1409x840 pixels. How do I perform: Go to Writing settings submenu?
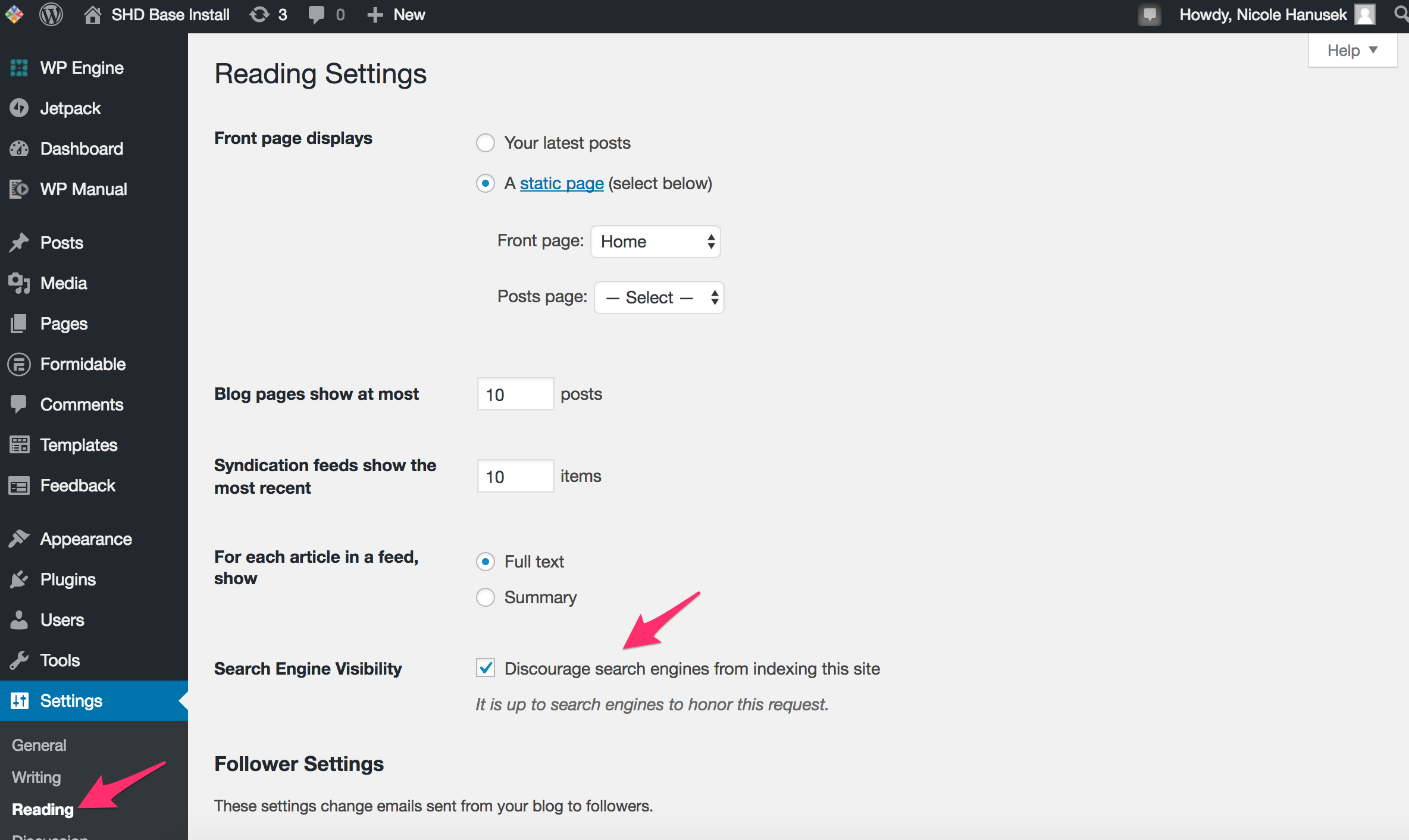point(36,778)
